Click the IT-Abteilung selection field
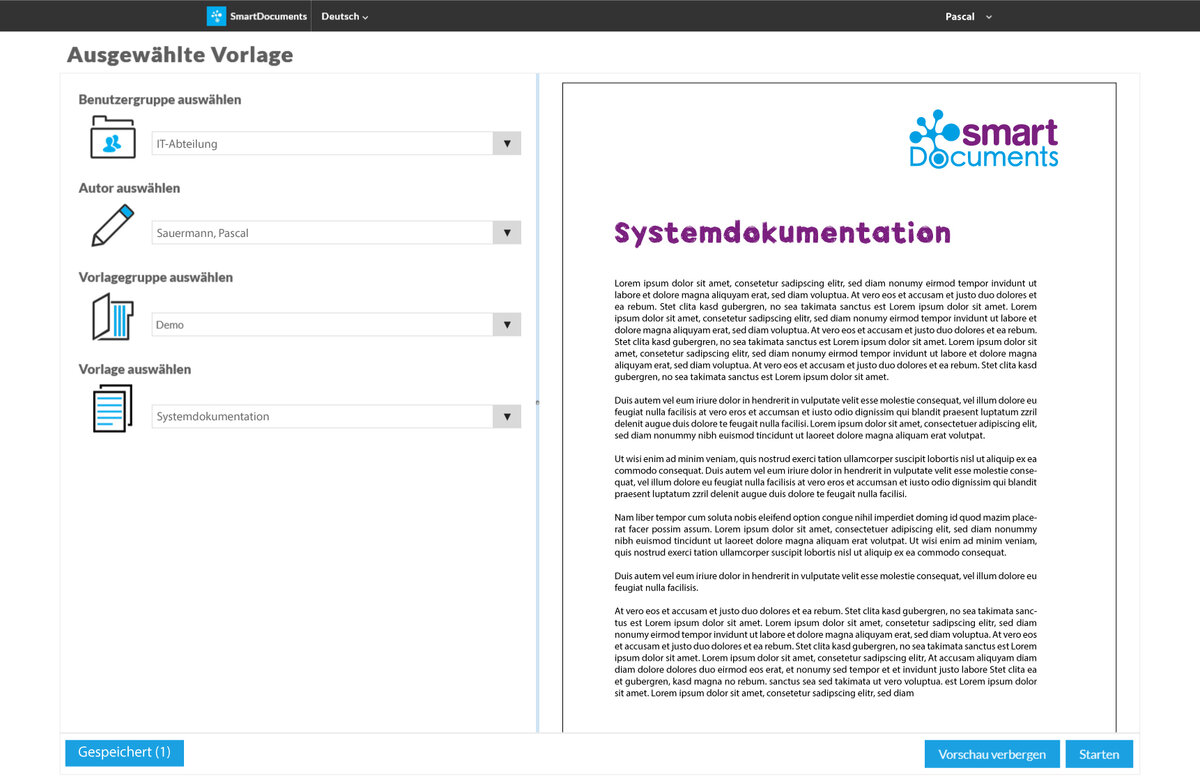The width and height of the screenshot is (1200, 782). point(322,144)
